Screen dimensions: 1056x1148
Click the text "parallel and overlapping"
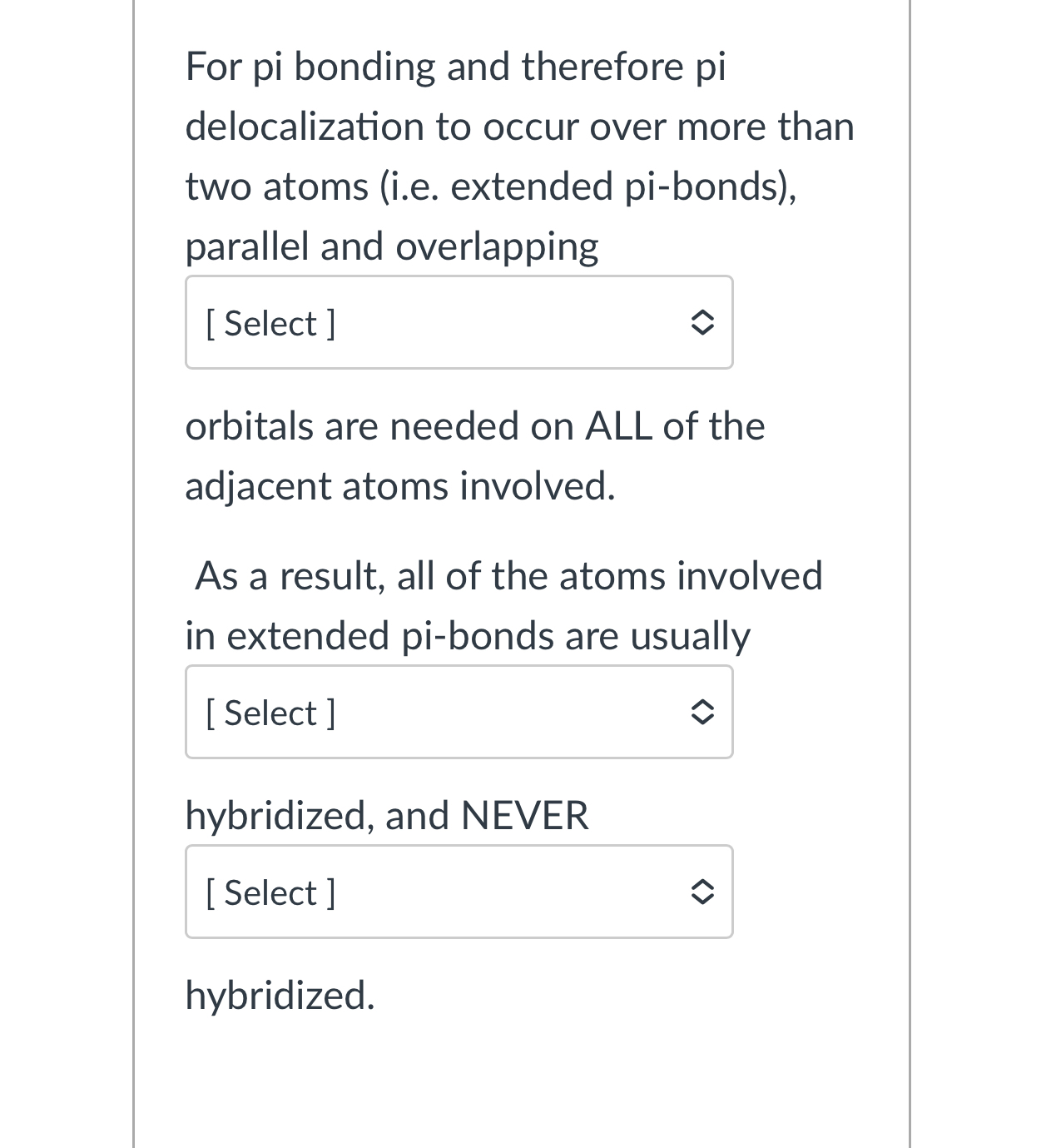coord(392,246)
